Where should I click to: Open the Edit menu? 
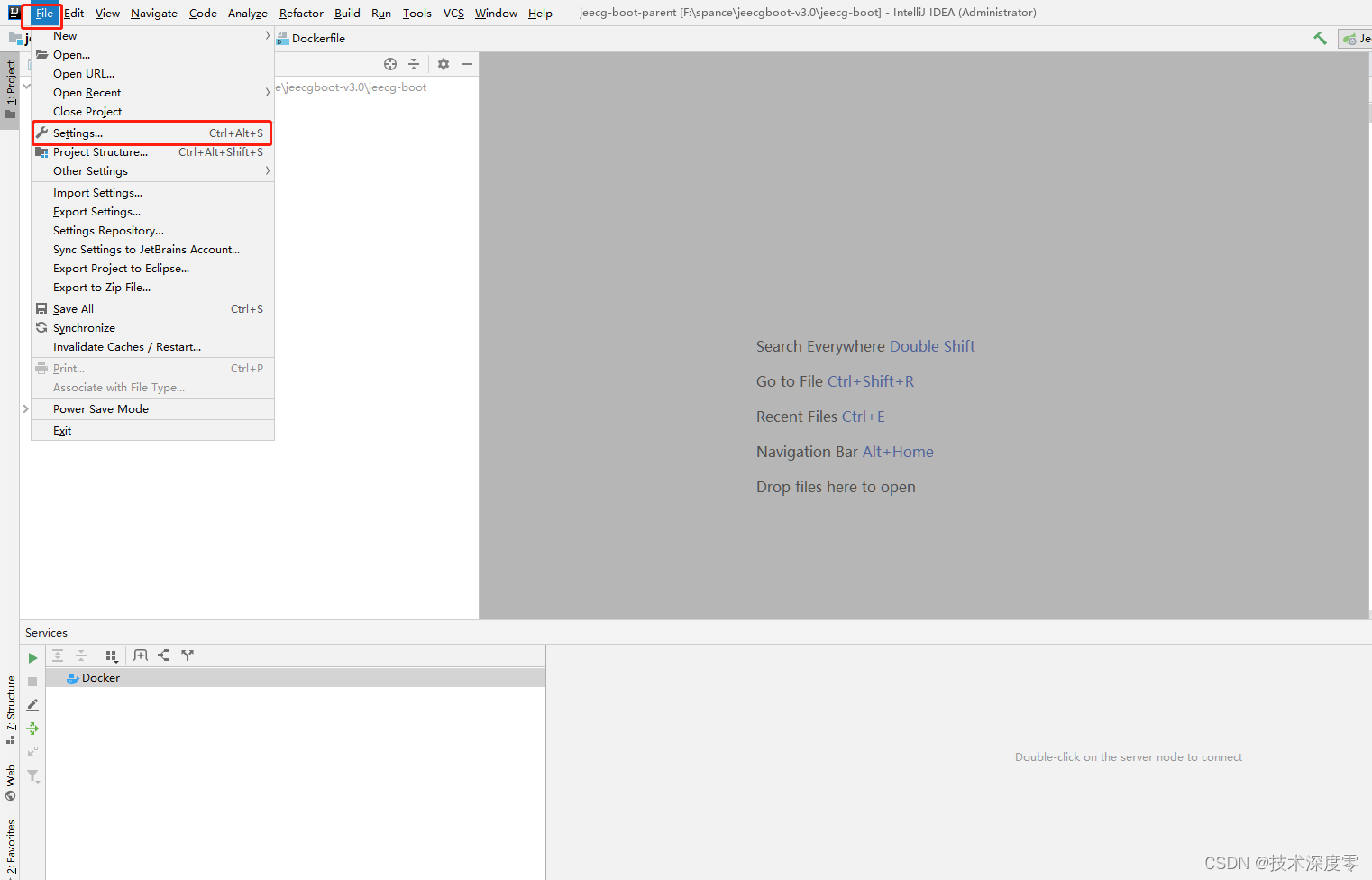click(x=74, y=14)
